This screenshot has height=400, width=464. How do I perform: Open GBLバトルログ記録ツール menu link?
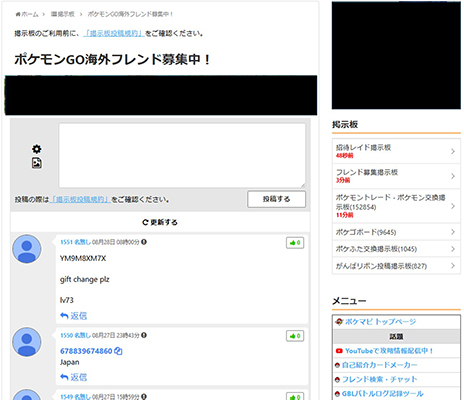[383, 394]
